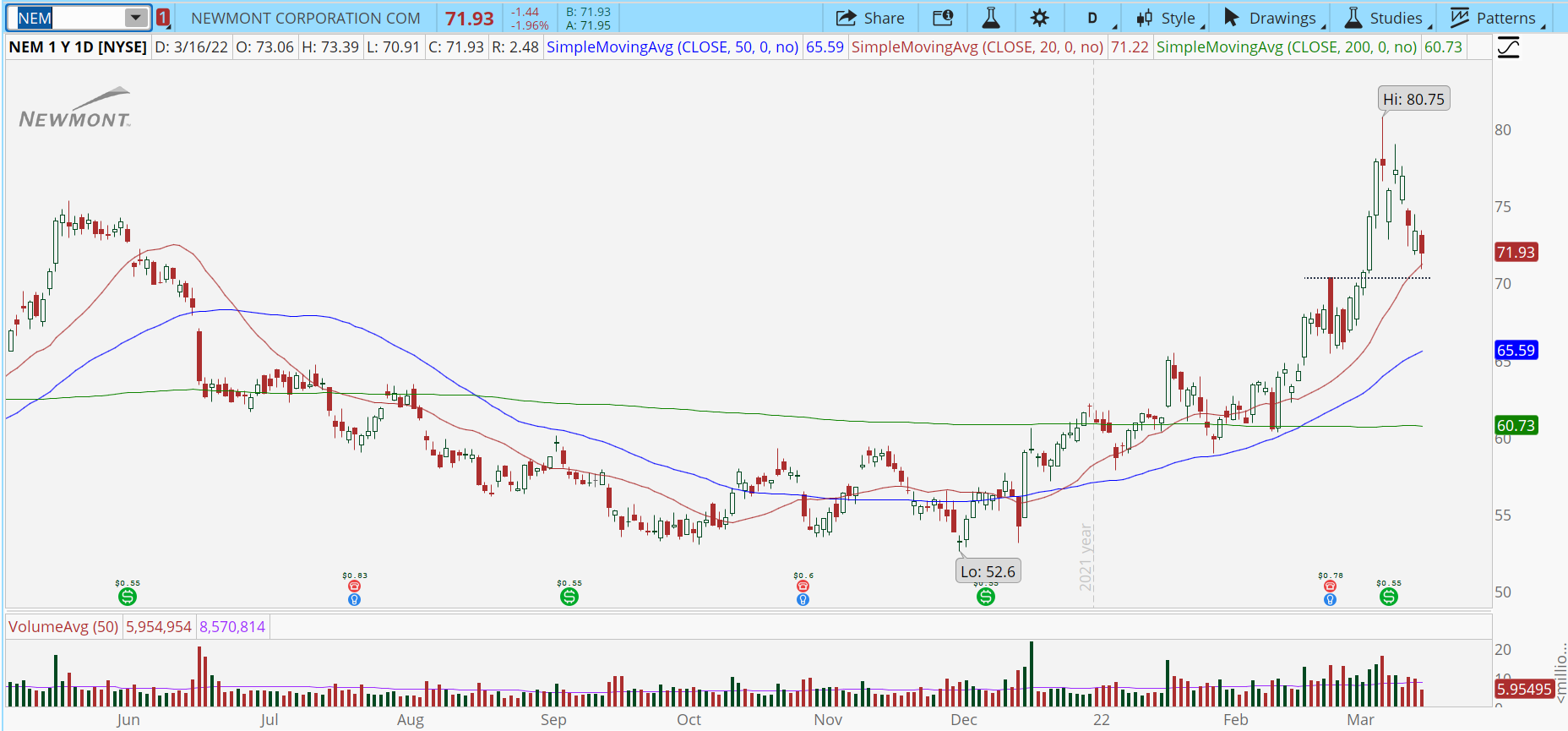The width and height of the screenshot is (1568, 731).
Task: Click the -1.96% change value
Action: [530, 25]
